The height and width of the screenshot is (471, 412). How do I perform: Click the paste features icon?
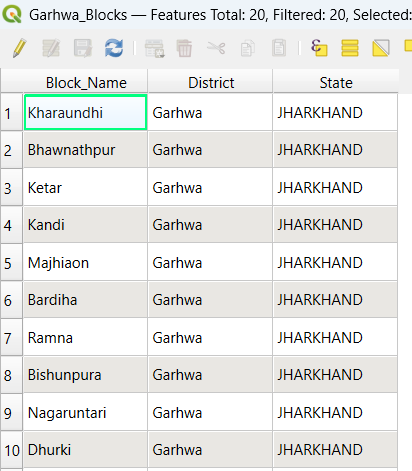279,48
